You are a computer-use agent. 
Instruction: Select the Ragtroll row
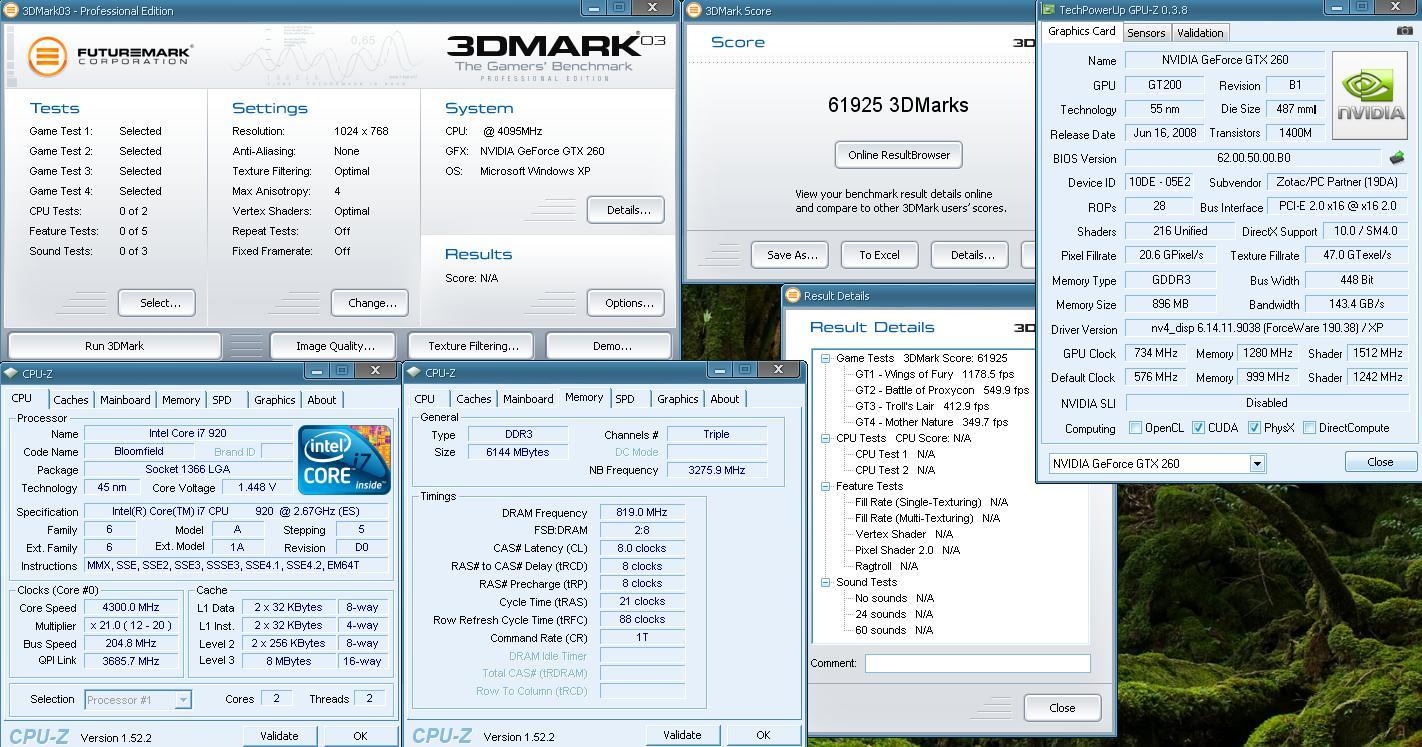tap(887, 566)
